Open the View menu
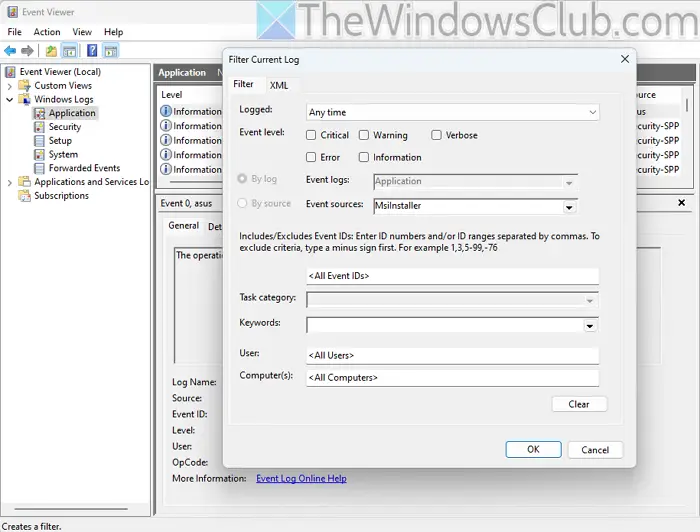This screenshot has height=532, width=700. 82,32
